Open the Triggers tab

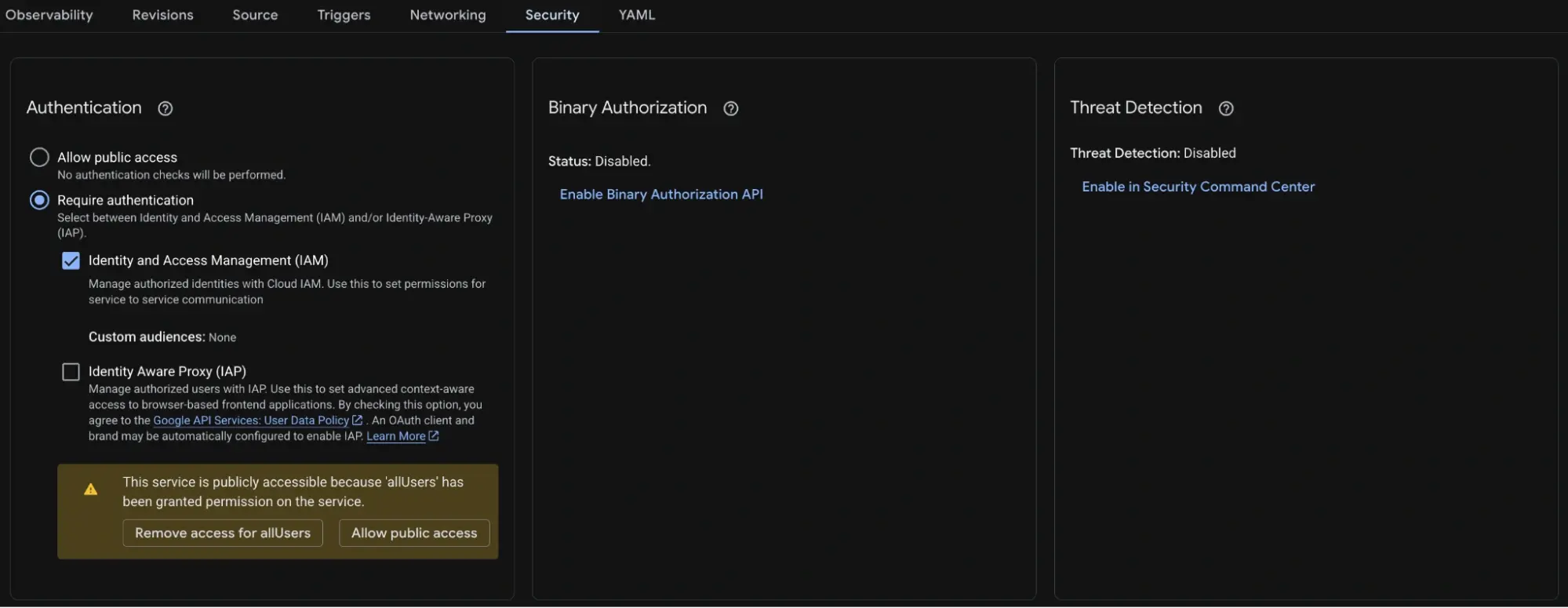coord(344,15)
